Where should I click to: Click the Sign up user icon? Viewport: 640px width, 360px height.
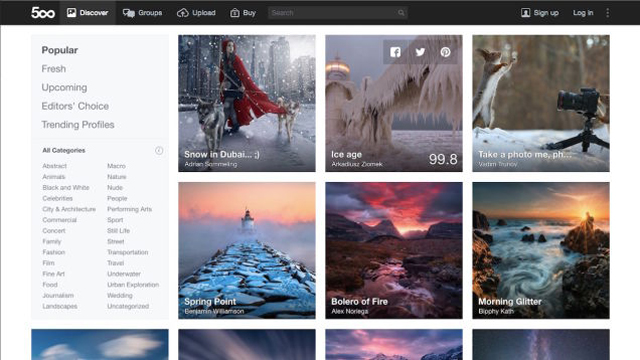pos(525,13)
